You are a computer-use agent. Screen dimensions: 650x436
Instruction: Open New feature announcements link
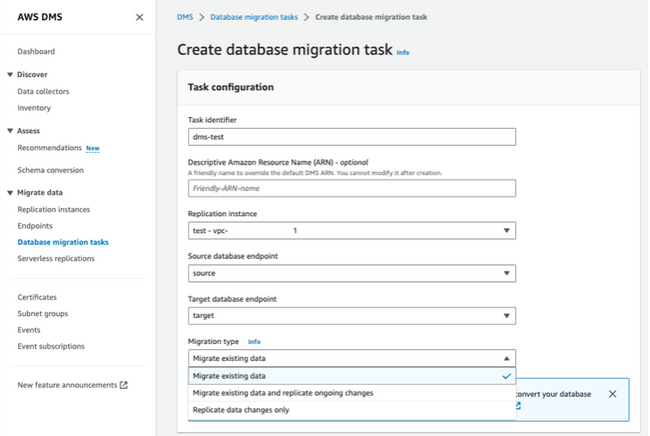[x=67, y=385]
